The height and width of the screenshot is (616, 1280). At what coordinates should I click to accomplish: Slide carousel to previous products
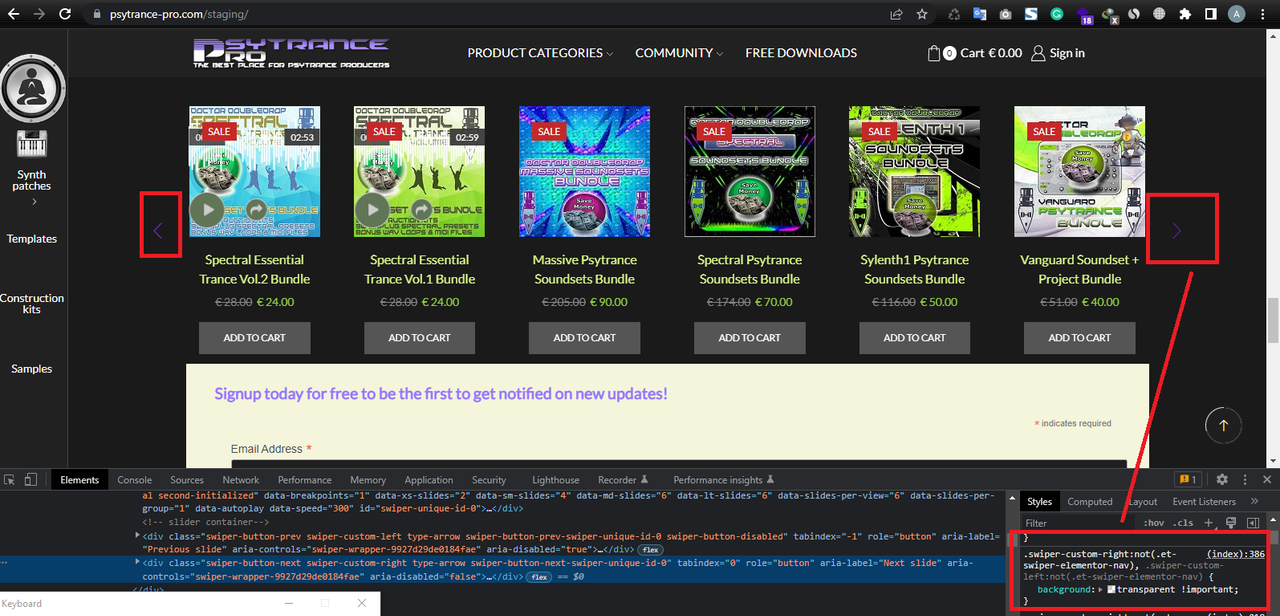pos(158,231)
